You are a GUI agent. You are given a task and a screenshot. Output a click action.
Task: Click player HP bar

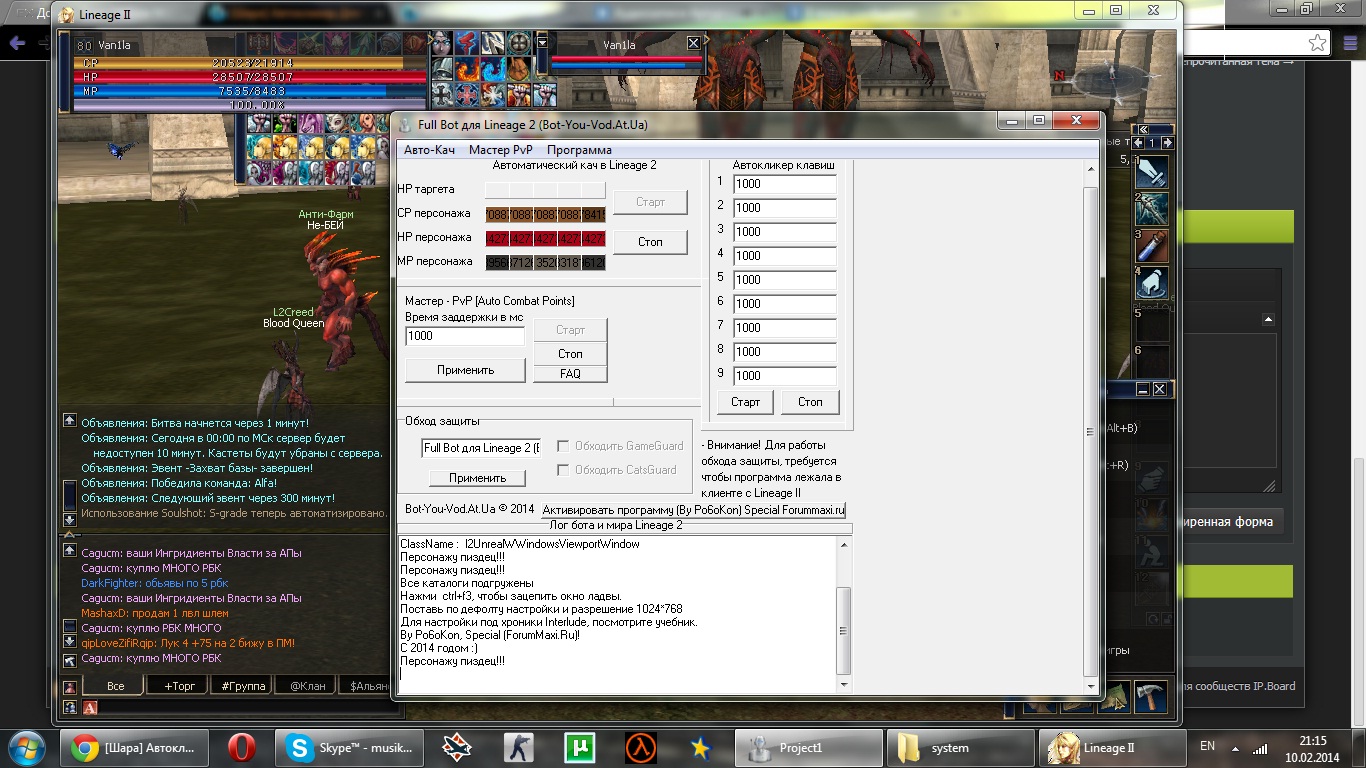pyautogui.click(x=250, y=76)
